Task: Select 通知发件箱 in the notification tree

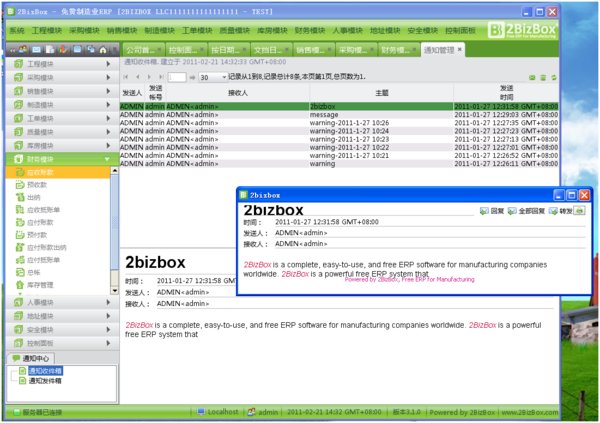Action: 45,381
